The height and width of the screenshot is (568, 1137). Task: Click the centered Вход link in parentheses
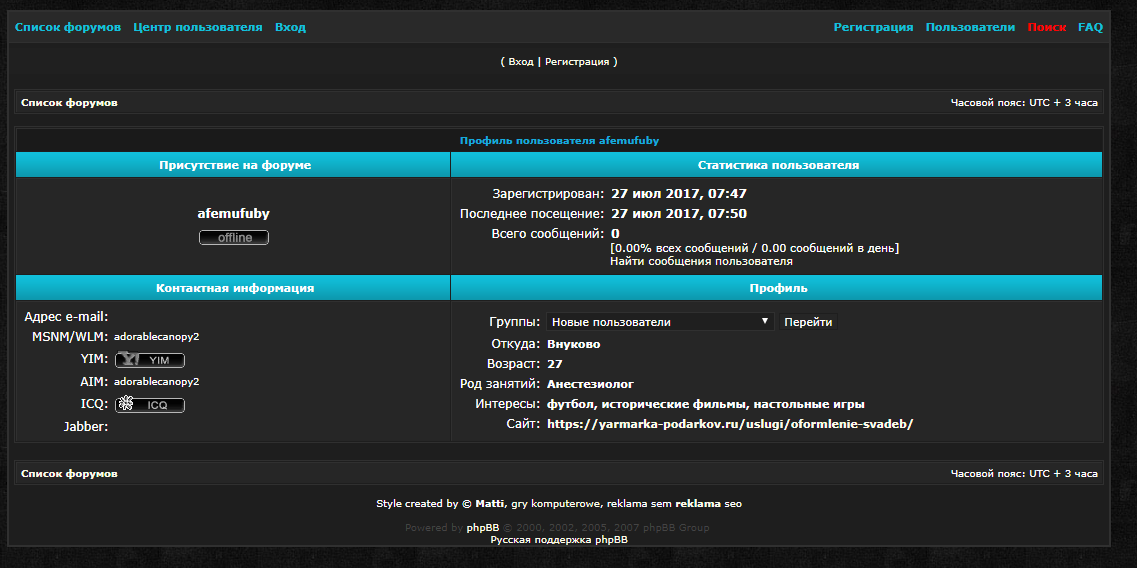click(521, 62)
